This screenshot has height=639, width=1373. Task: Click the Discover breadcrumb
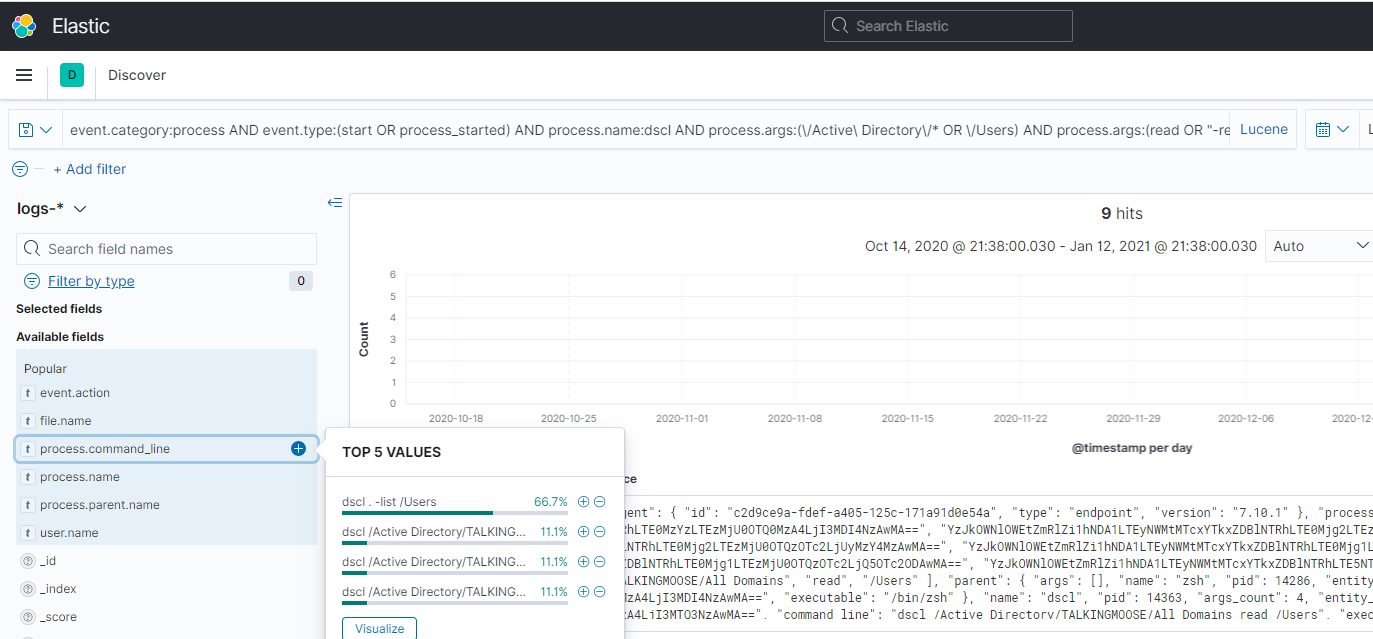click(136, 74)
